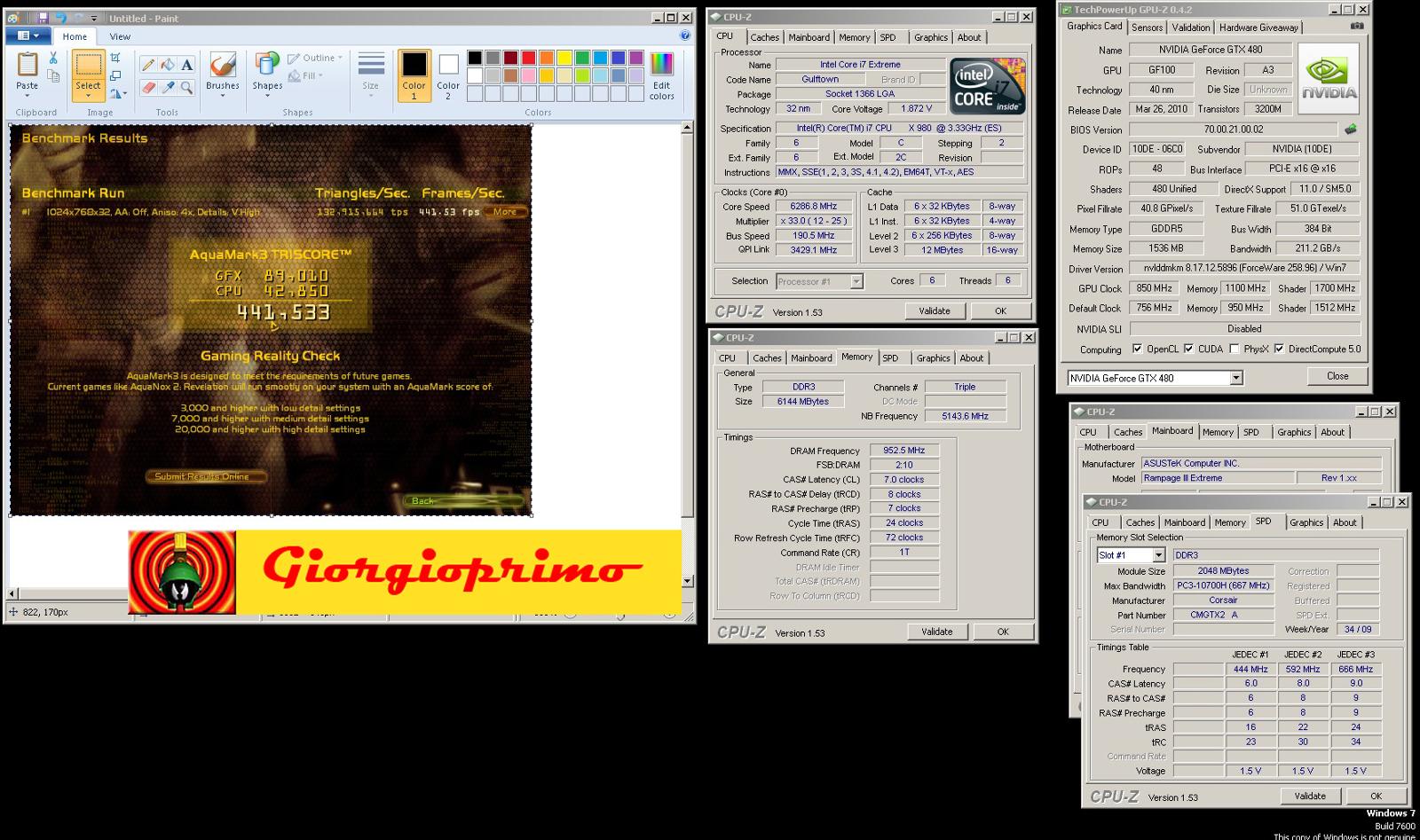Open the NVIDIA GeForce GTX 480 dropdown
This screenshot has height=840, width=1420.
point(1236,378)
